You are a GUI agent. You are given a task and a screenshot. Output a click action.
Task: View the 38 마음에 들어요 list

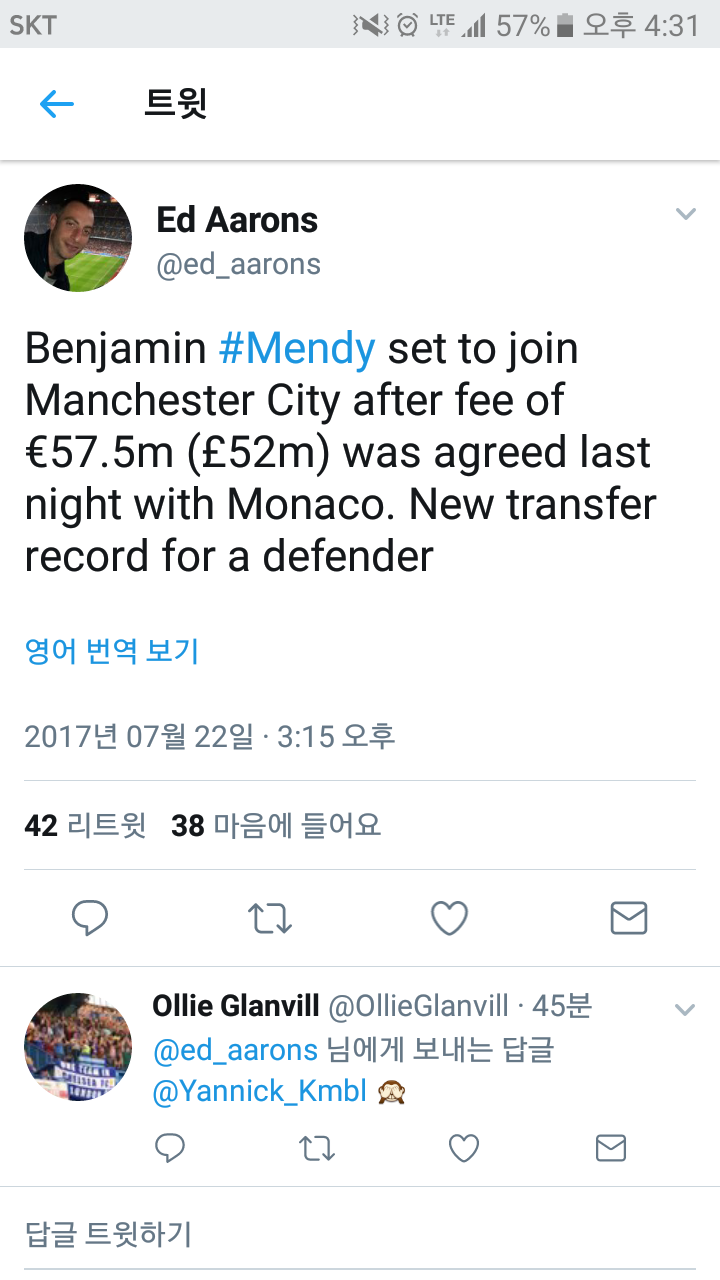pyautogui.click(x=276, y=826)
